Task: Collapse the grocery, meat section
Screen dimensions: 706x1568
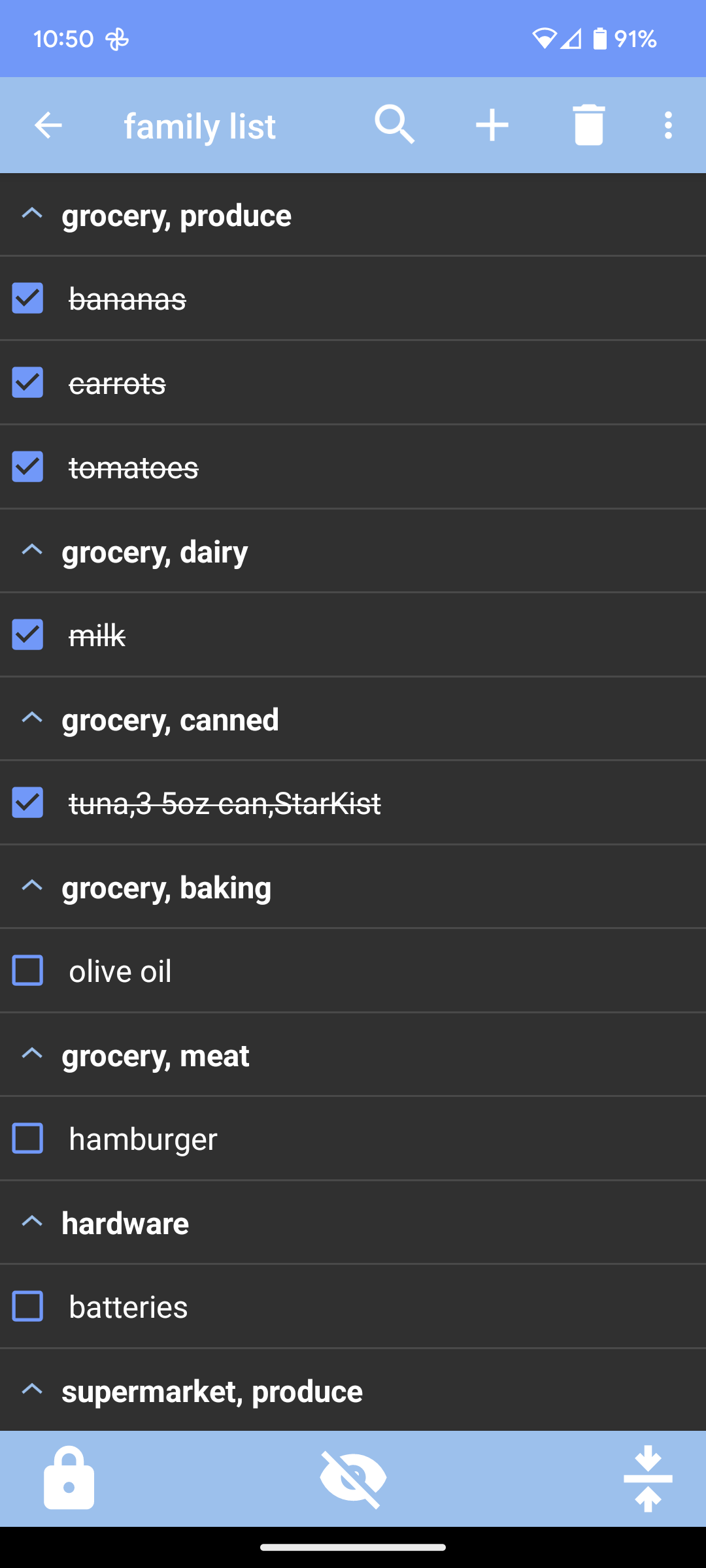Action: point(32,1054)
